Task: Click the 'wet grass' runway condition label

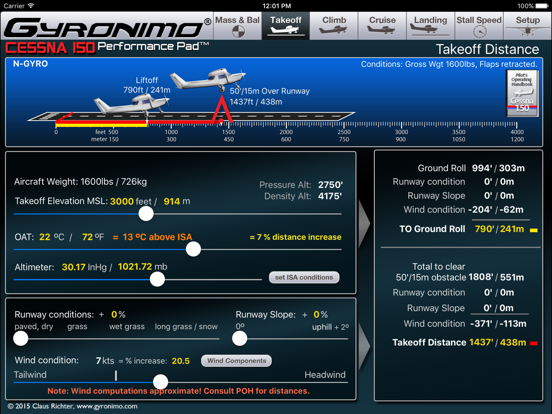Action: pos(127,327)
